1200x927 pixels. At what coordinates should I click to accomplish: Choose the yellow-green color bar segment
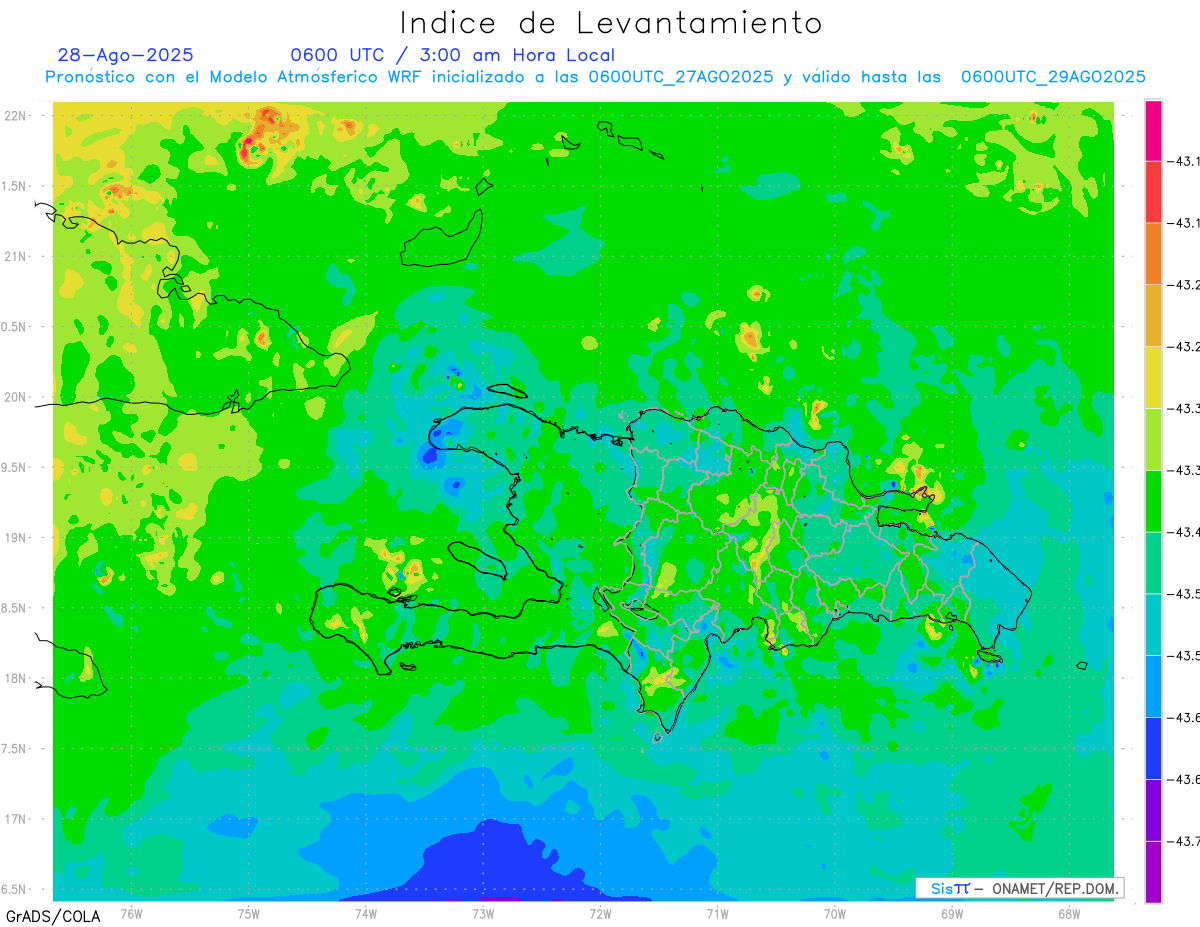pos(1153,439)
